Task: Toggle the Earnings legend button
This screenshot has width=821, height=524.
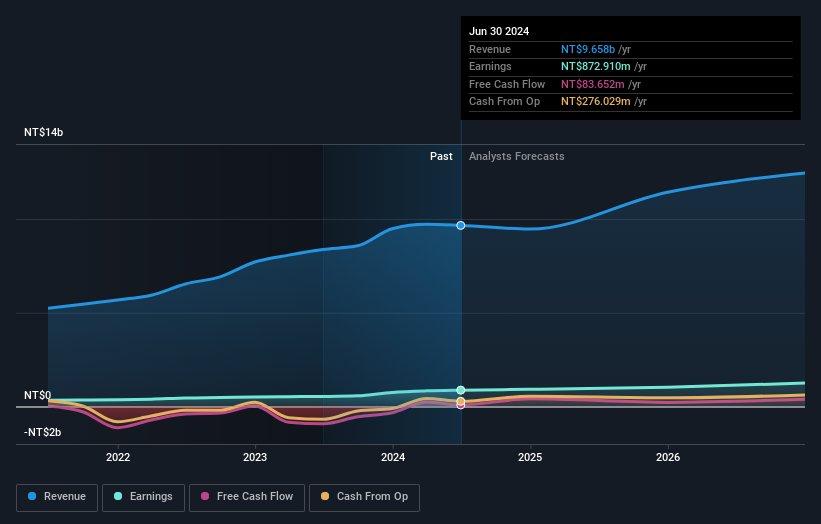Action: click(x=143, y=497)
